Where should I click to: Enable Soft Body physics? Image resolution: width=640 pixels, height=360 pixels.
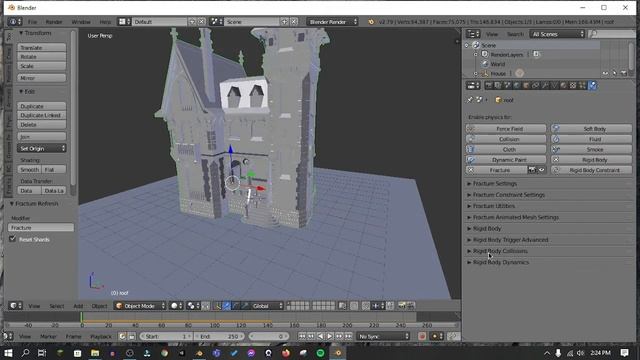pos(591,129)
